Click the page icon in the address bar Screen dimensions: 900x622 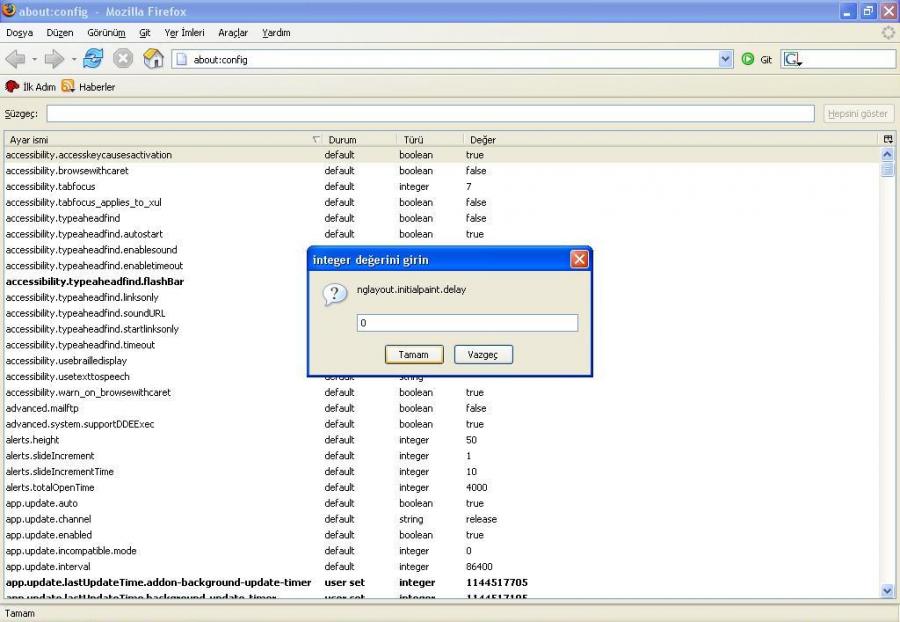[x=181, y=59]
